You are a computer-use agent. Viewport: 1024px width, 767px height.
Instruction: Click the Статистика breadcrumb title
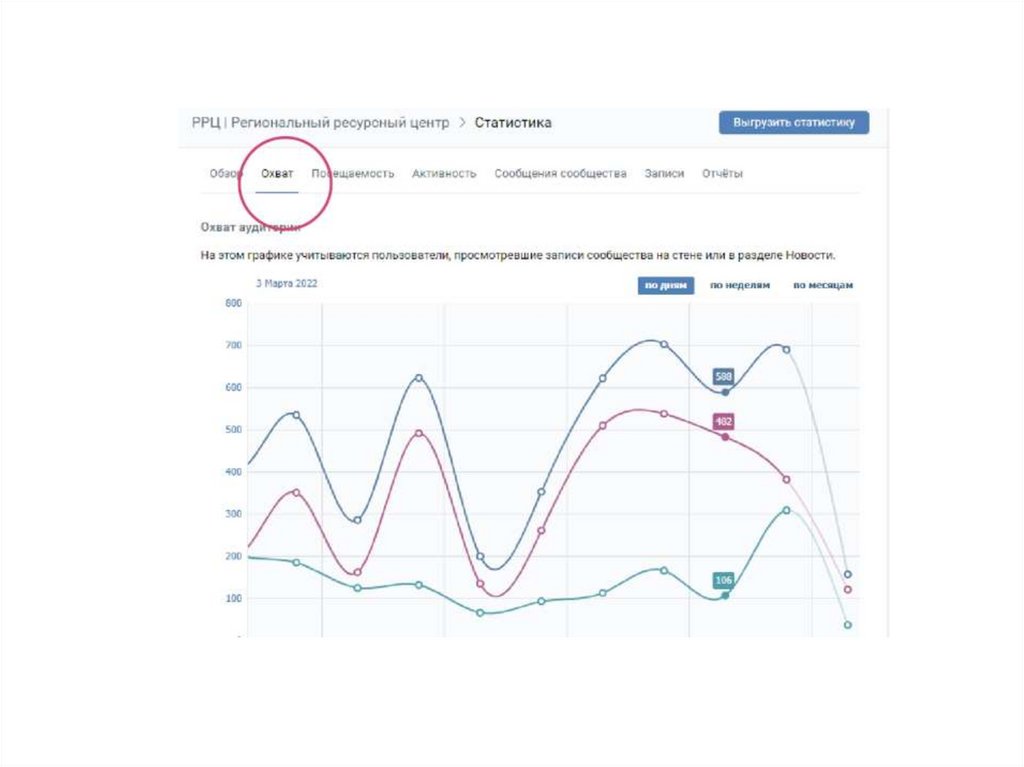513,122
